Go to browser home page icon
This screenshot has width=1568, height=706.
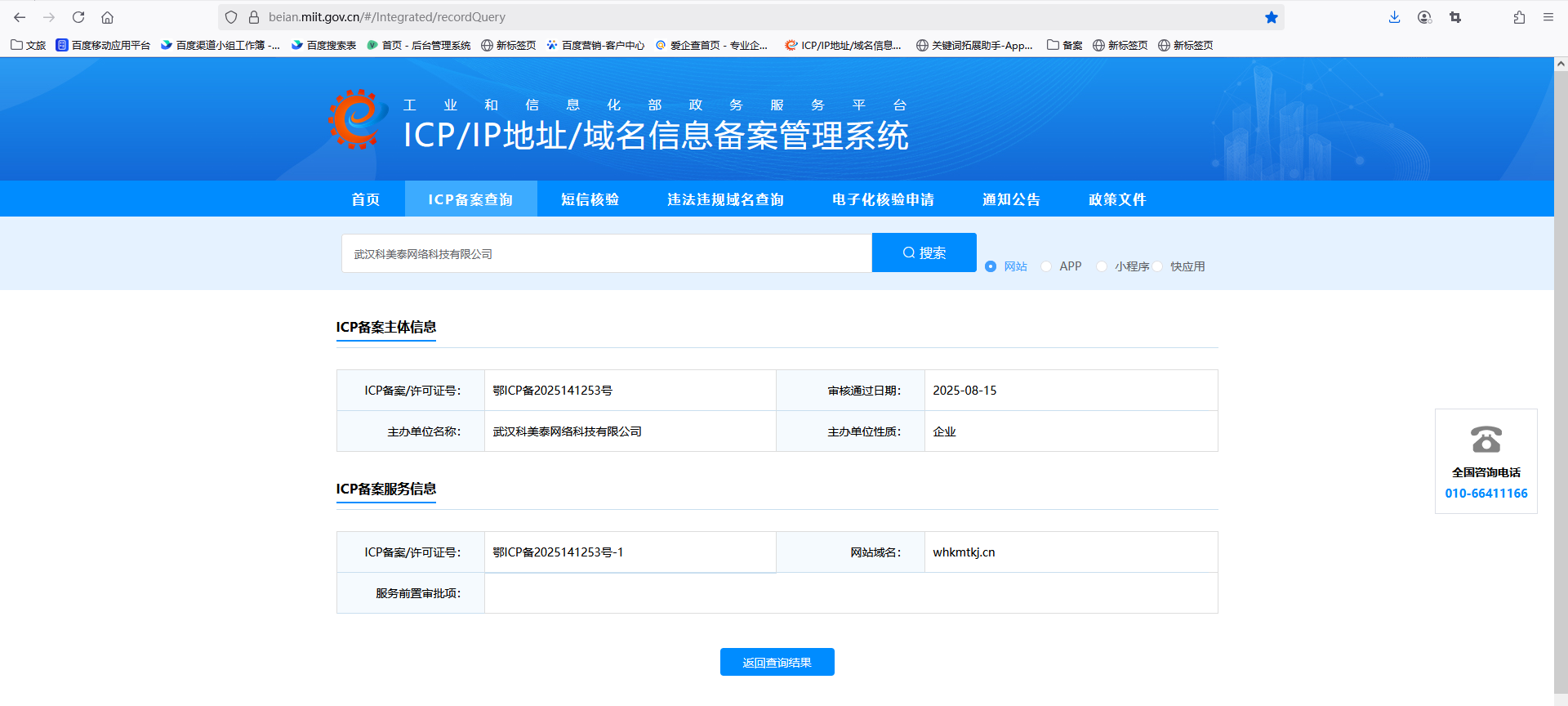[107, 17]
